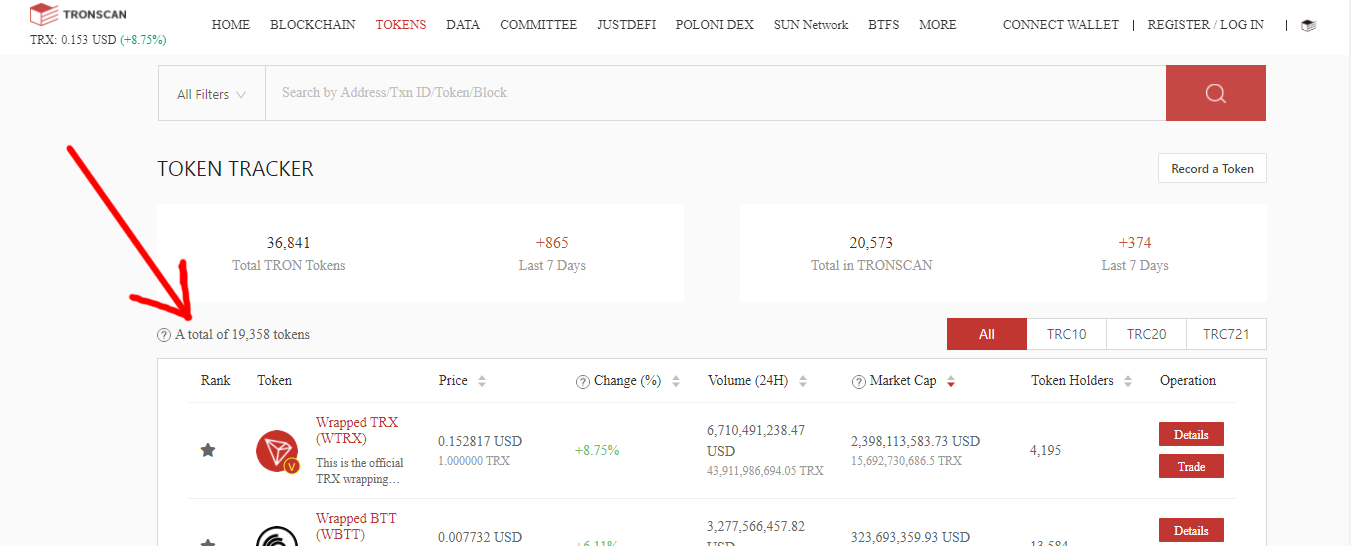The width and height of the screenshot is (1351, 546).
Task: Click the +865 Last 7 Days figure
Action: (x=552, y=242)
